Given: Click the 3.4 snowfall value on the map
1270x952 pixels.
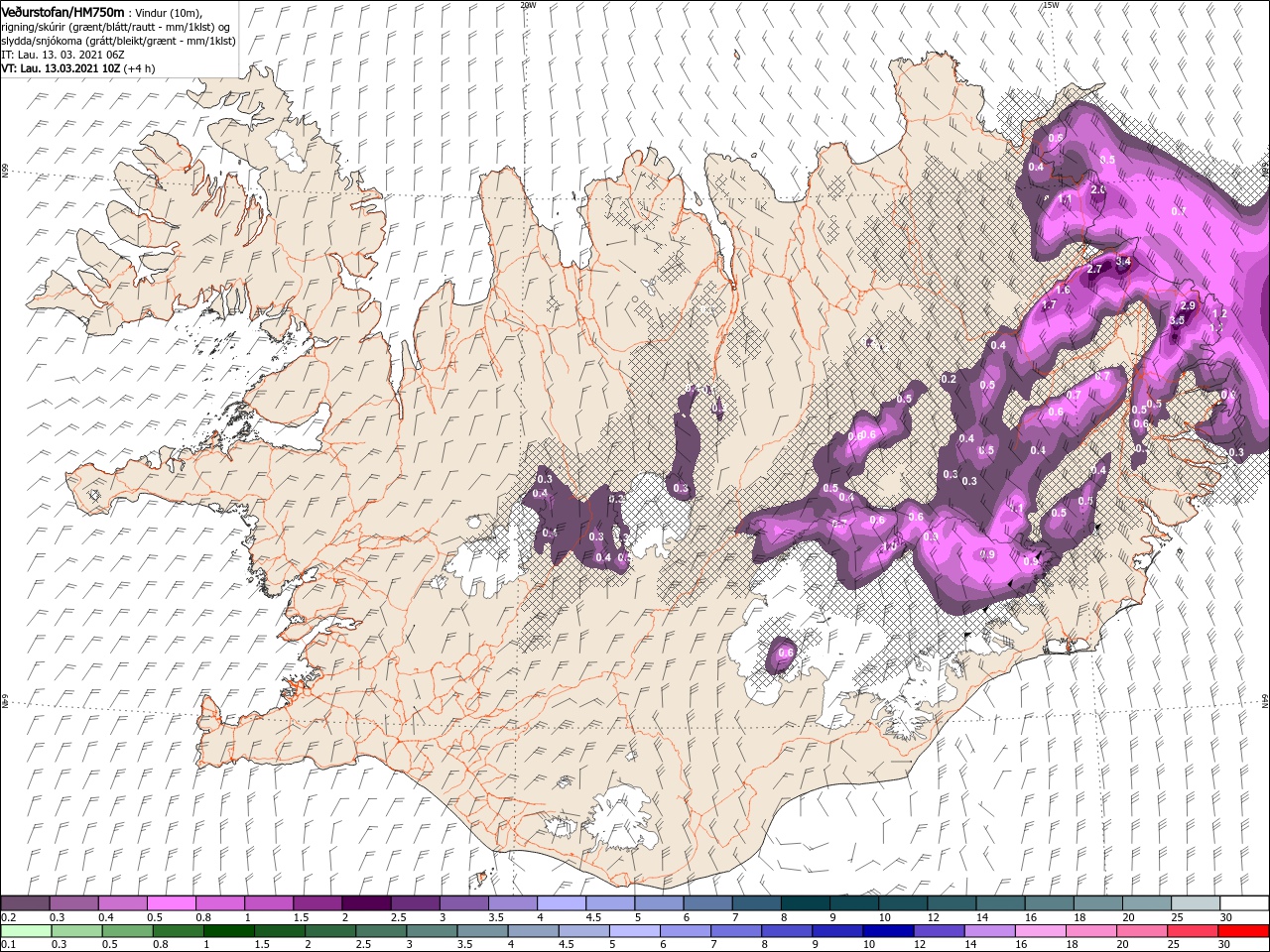Looking at the screenshot, I should click(1123, 262).
